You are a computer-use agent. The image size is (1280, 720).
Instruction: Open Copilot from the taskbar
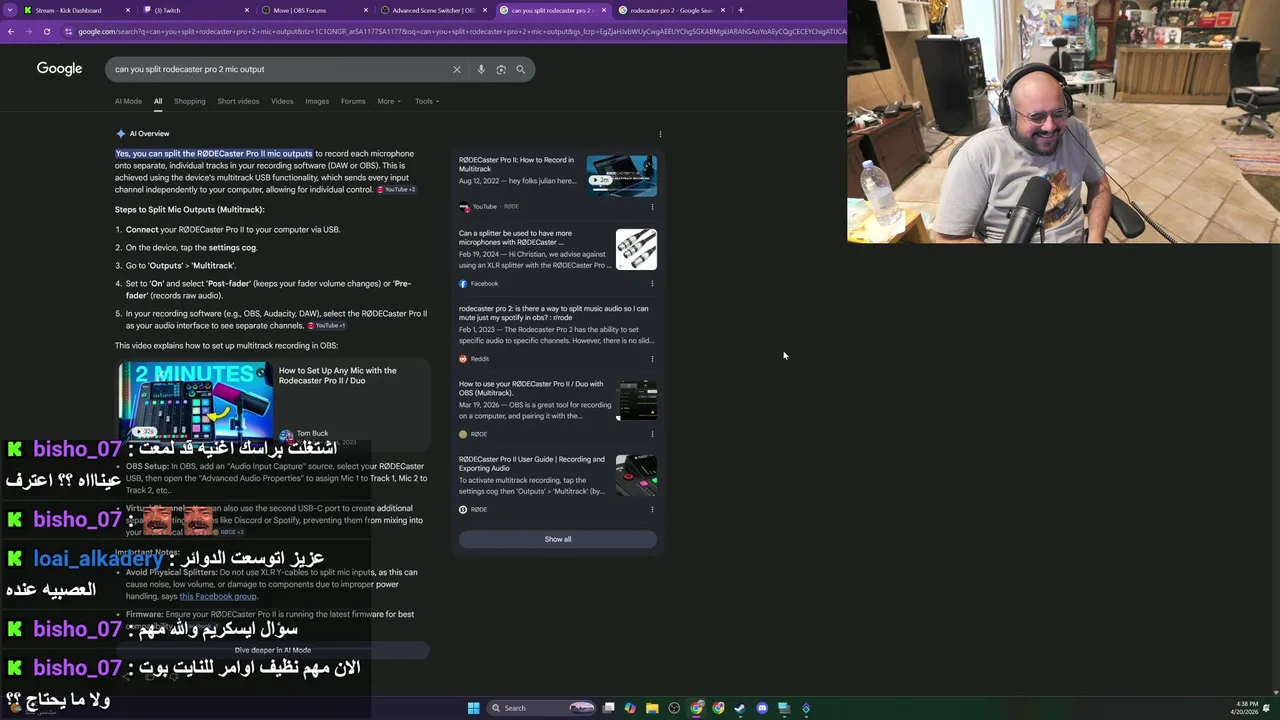pos(630,708)
